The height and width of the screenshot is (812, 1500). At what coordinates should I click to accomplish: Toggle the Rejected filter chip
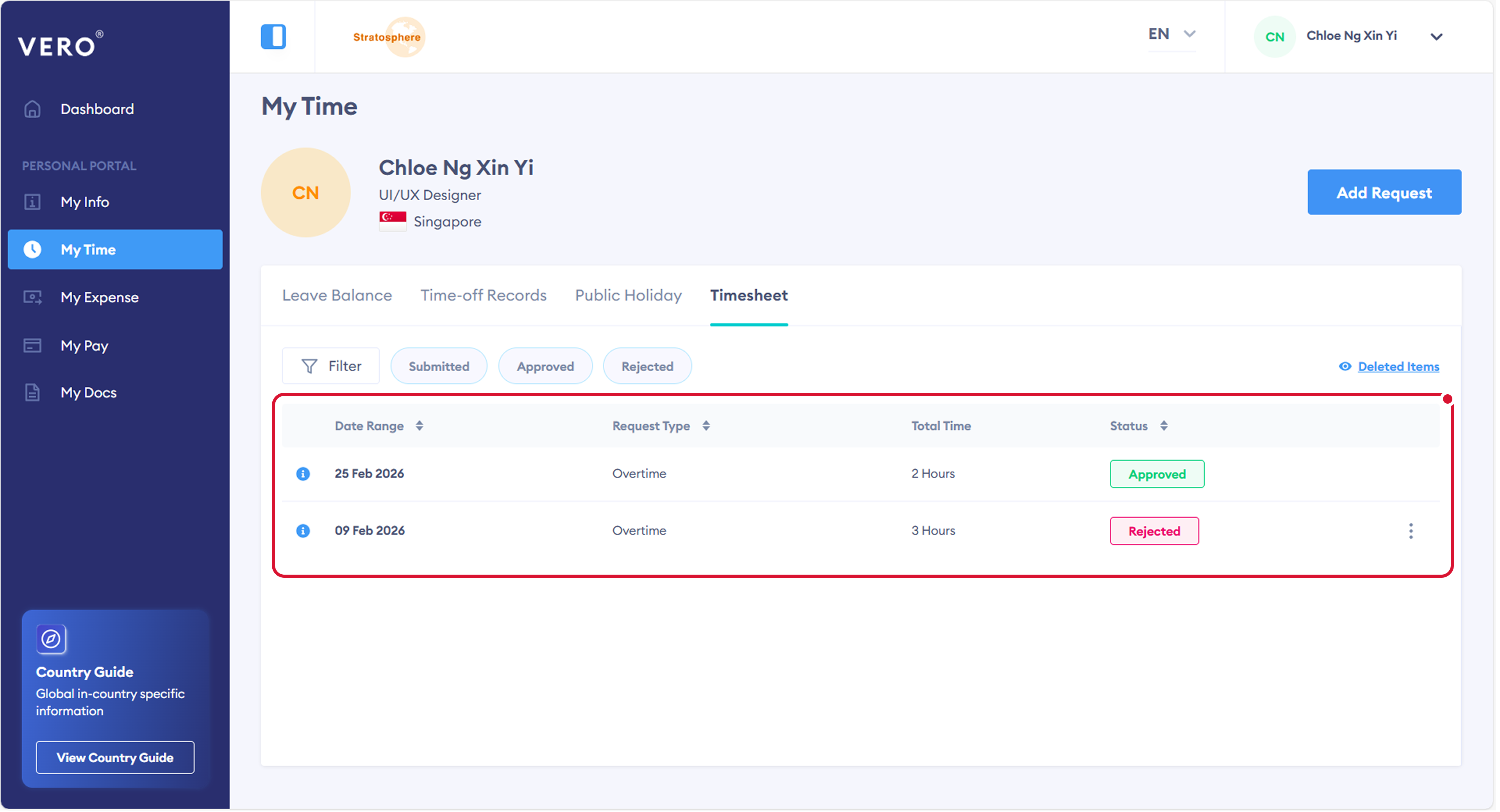coord(647,367)
